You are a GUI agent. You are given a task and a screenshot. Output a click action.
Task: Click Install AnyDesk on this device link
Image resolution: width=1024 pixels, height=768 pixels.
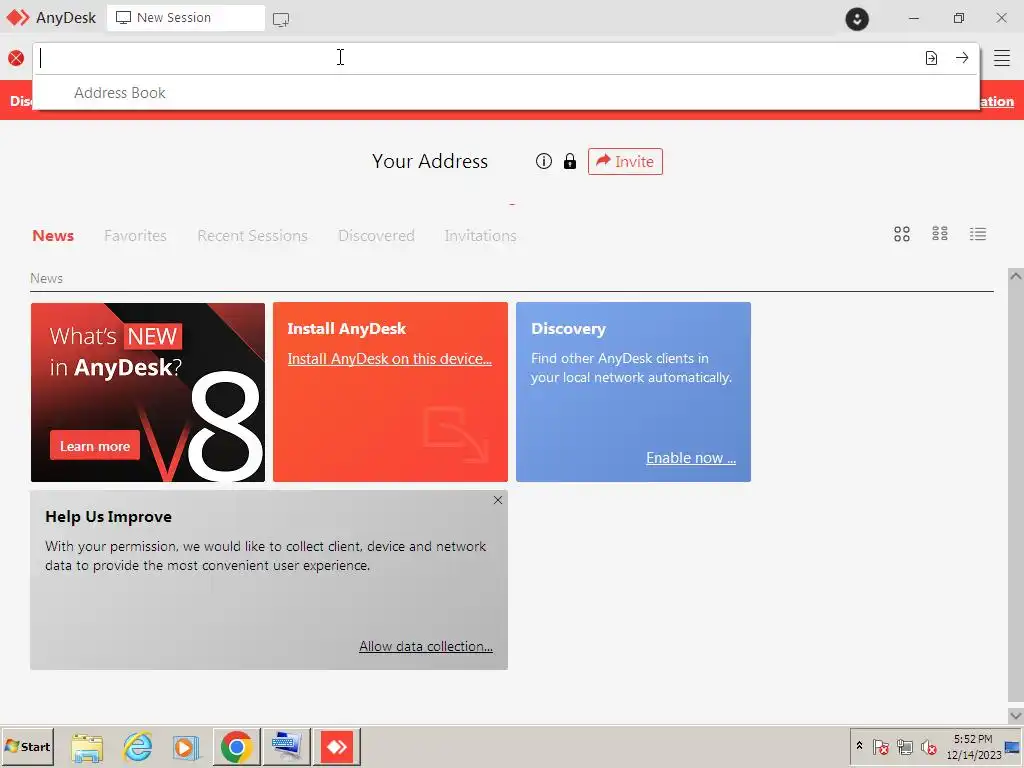pos(389,359)
